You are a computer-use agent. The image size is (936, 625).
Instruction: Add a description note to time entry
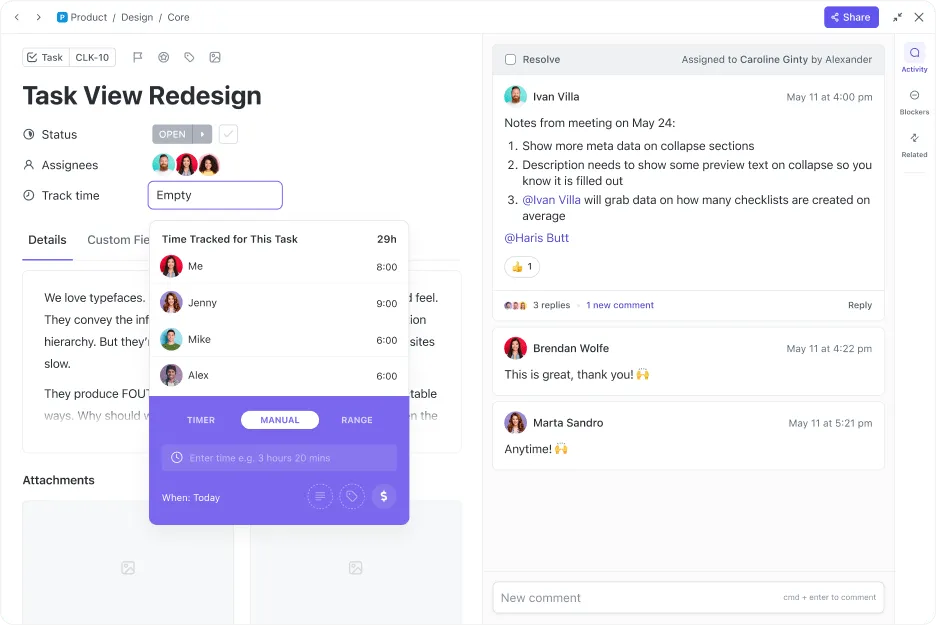(x=320, y=496)
